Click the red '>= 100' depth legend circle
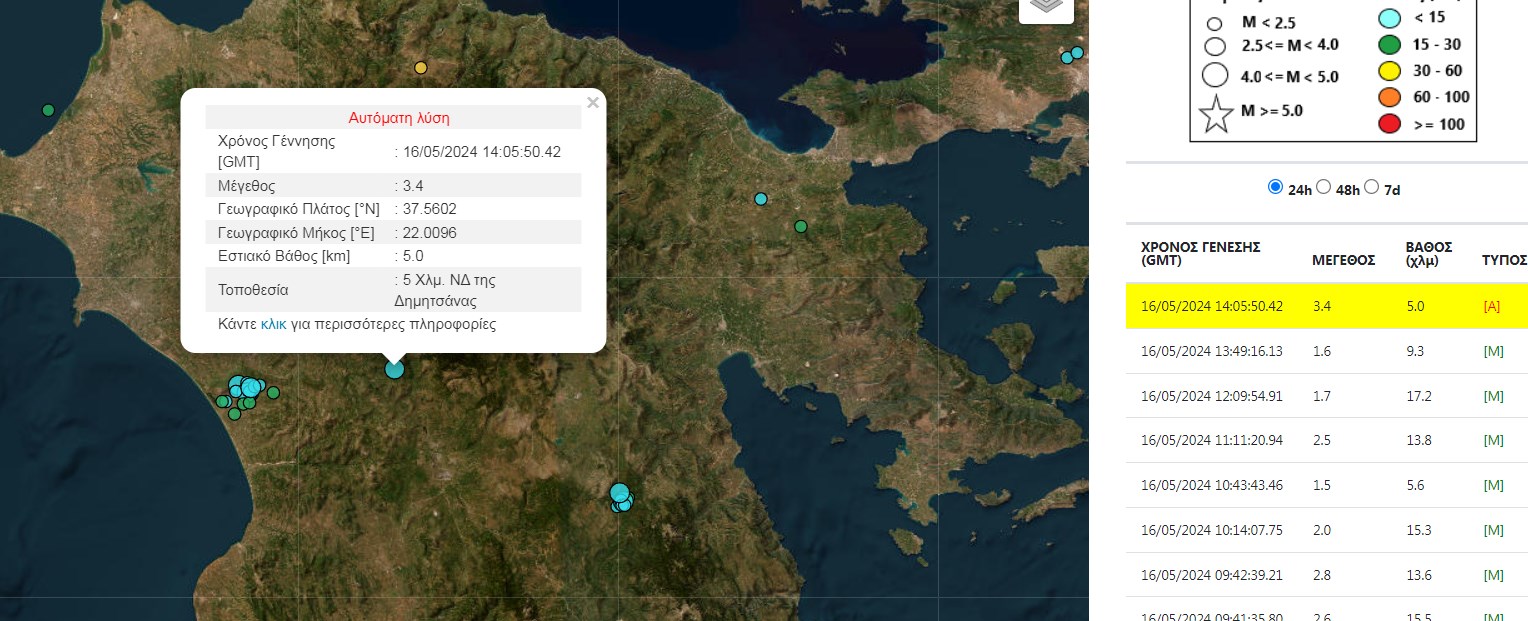This screenshot has height=621, width=1528. (x=1389, y=124)
